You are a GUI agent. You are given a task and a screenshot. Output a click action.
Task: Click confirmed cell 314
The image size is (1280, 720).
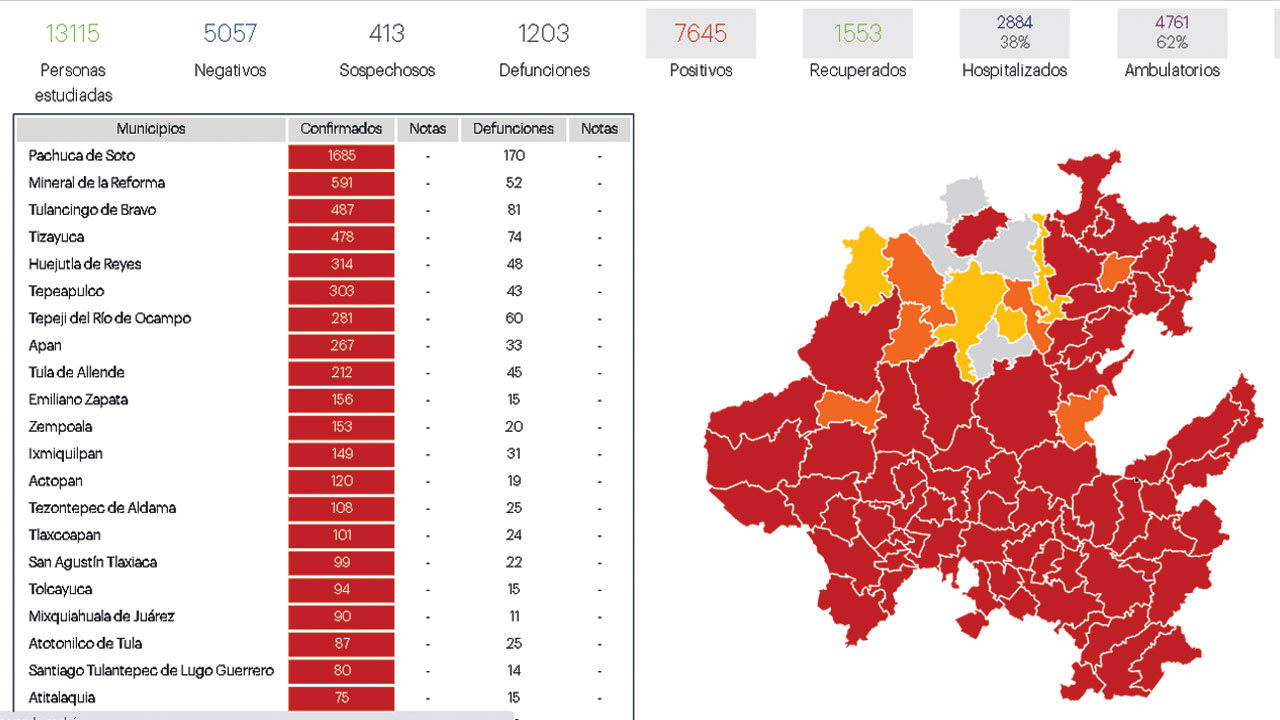341,264
